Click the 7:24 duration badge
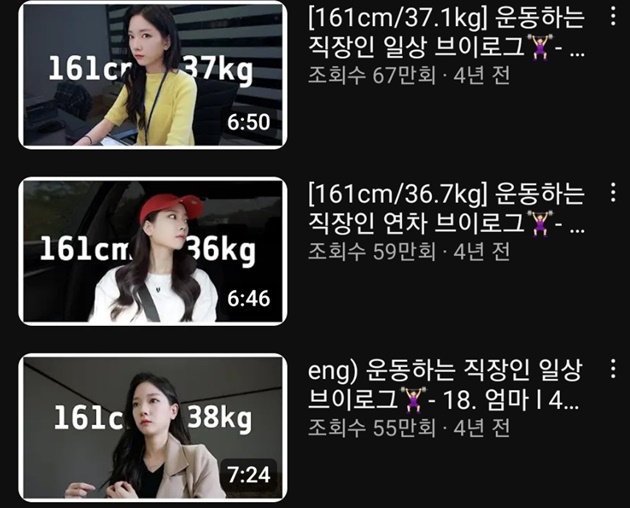This screenshot has height=508, width=630. point(249,475)
